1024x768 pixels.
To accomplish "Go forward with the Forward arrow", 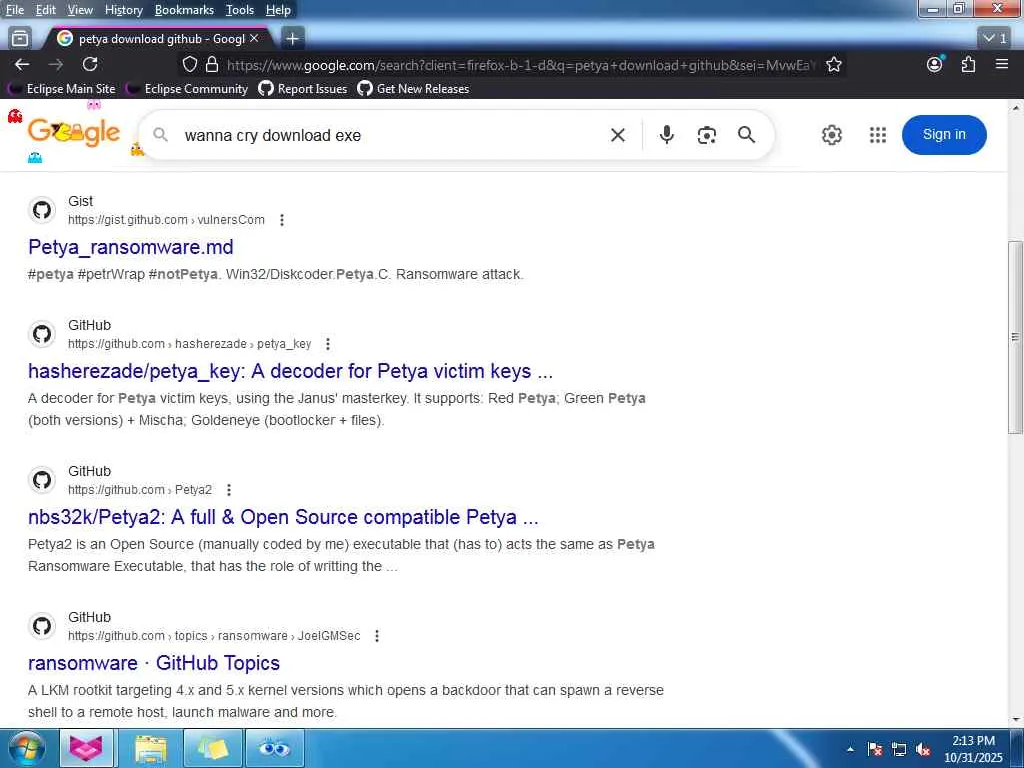I will point(56,64).
